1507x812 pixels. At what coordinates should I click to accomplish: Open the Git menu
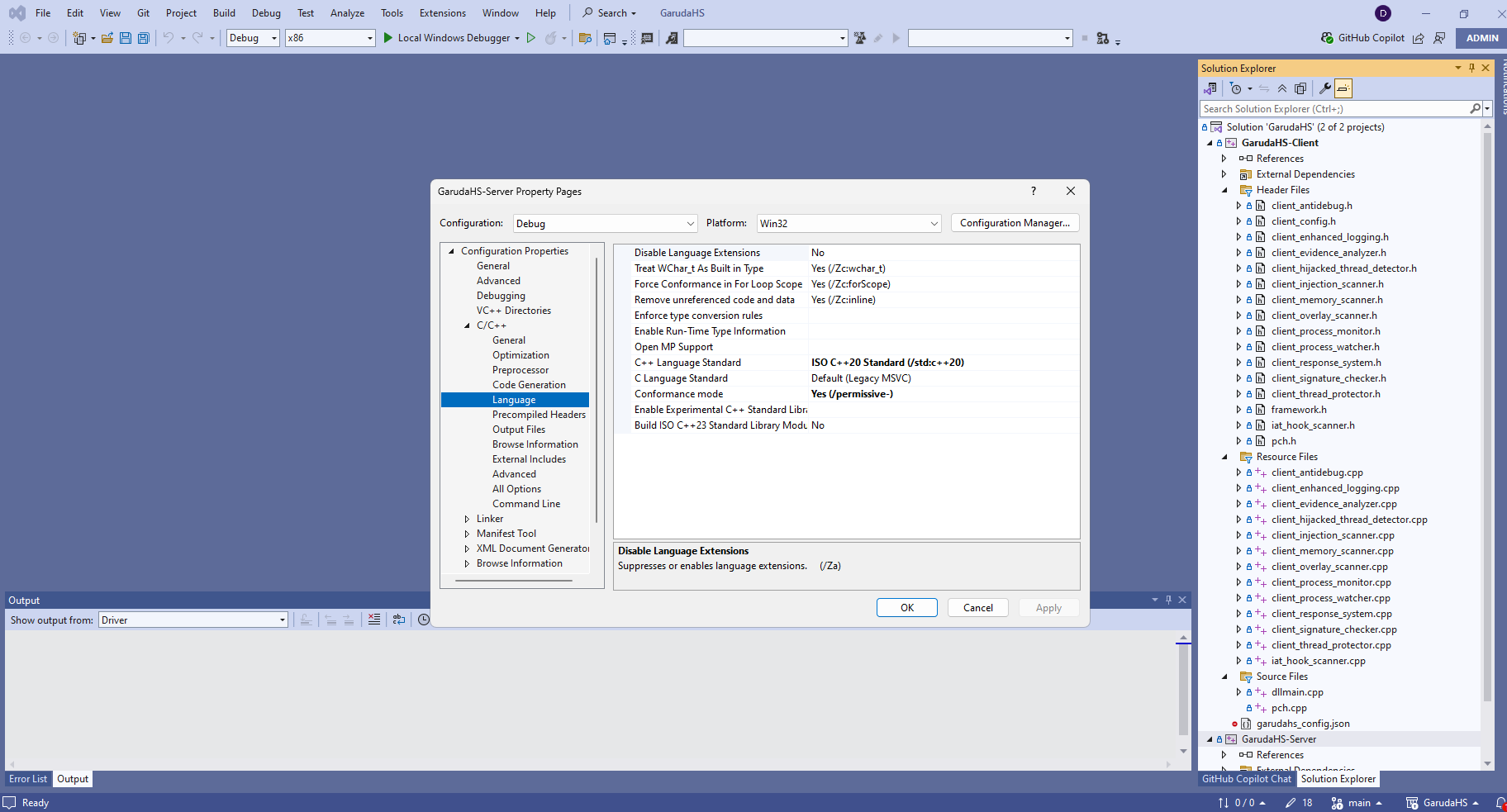[x=143, y=13]
